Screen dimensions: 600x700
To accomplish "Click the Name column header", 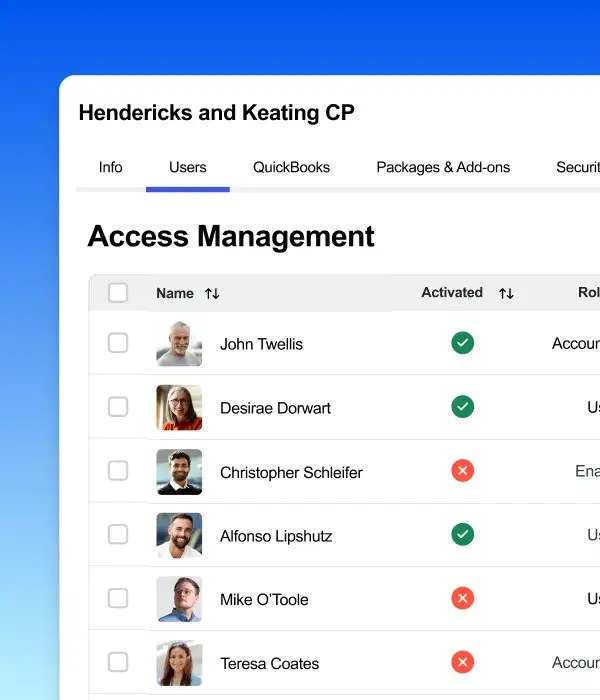I will 175,293.
